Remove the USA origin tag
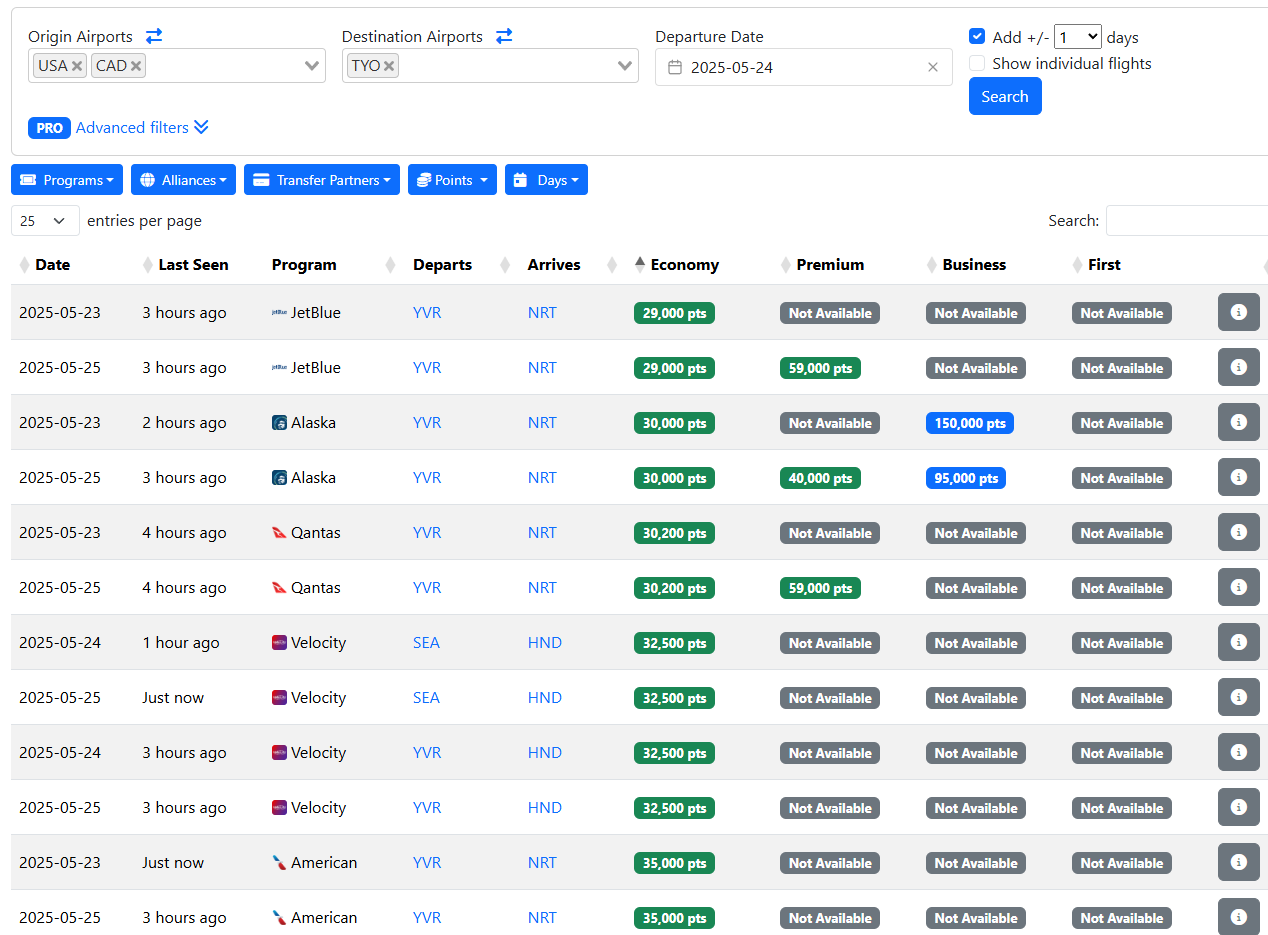The height and width of the screenshot is (935, 1268). click(77, 66)
